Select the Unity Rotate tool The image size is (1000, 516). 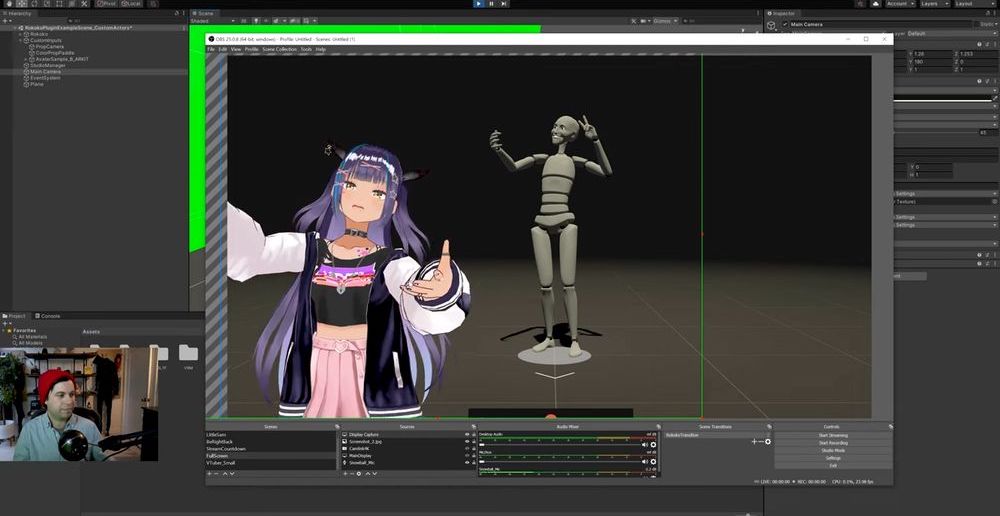pos(34,4)
